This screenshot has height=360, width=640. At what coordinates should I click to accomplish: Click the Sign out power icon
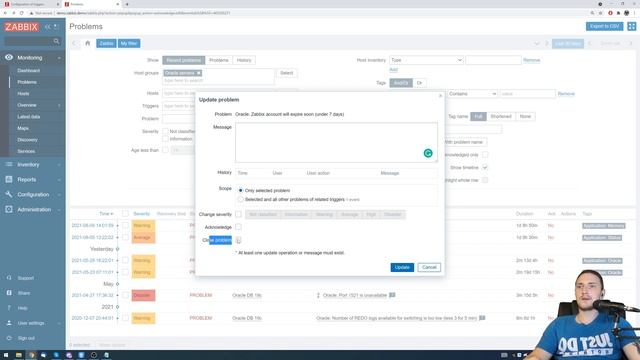click(9, 338)
